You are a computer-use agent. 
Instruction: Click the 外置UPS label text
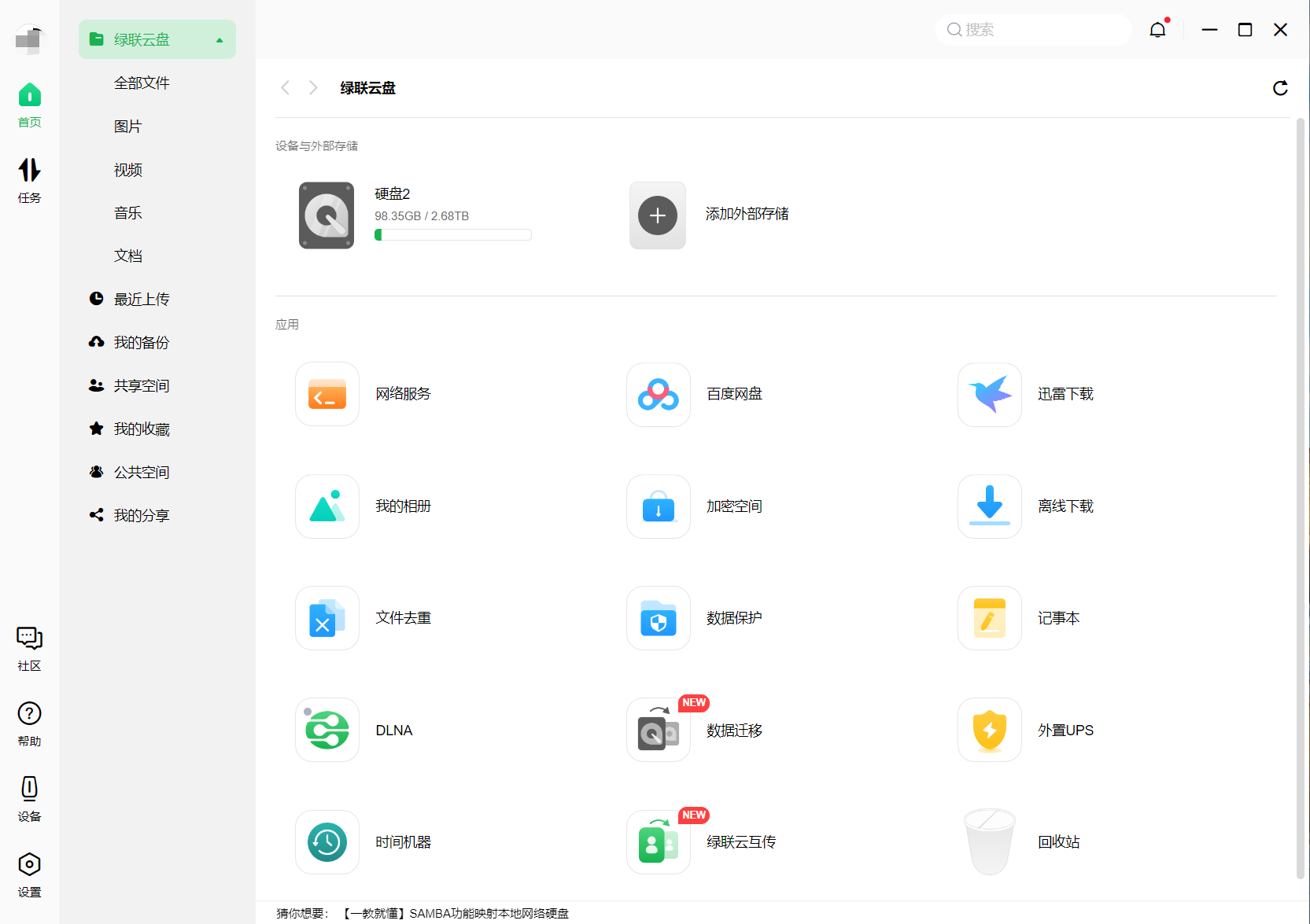point(1065,731)
